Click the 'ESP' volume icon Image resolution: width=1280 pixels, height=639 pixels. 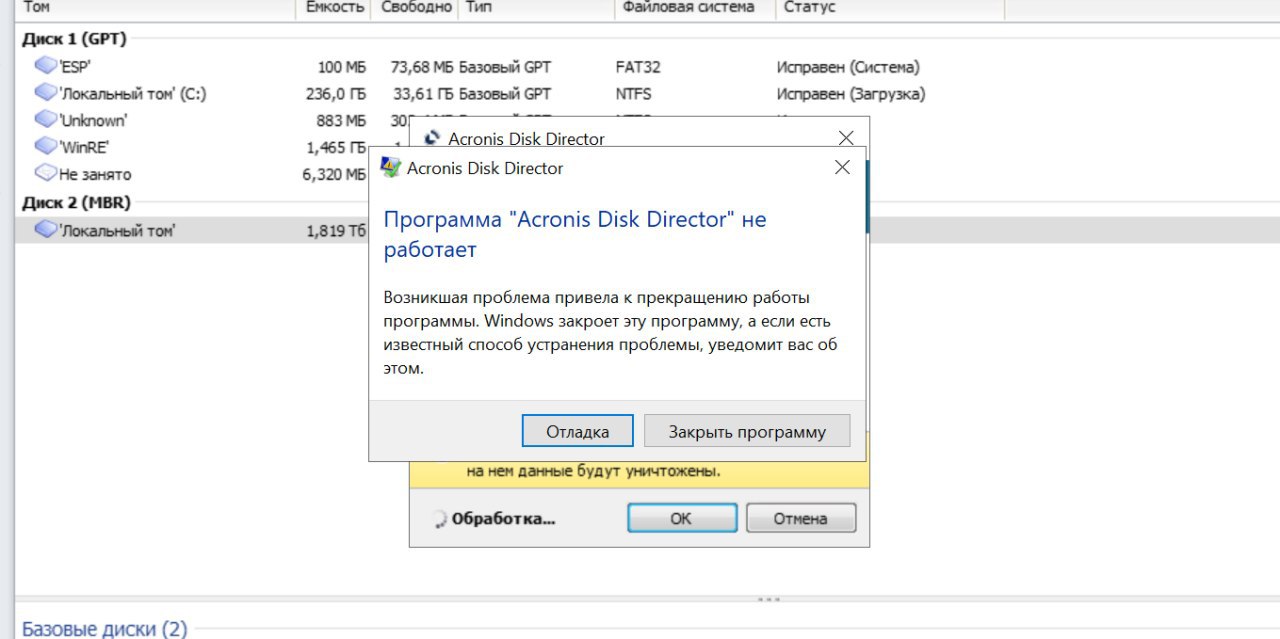46,66
